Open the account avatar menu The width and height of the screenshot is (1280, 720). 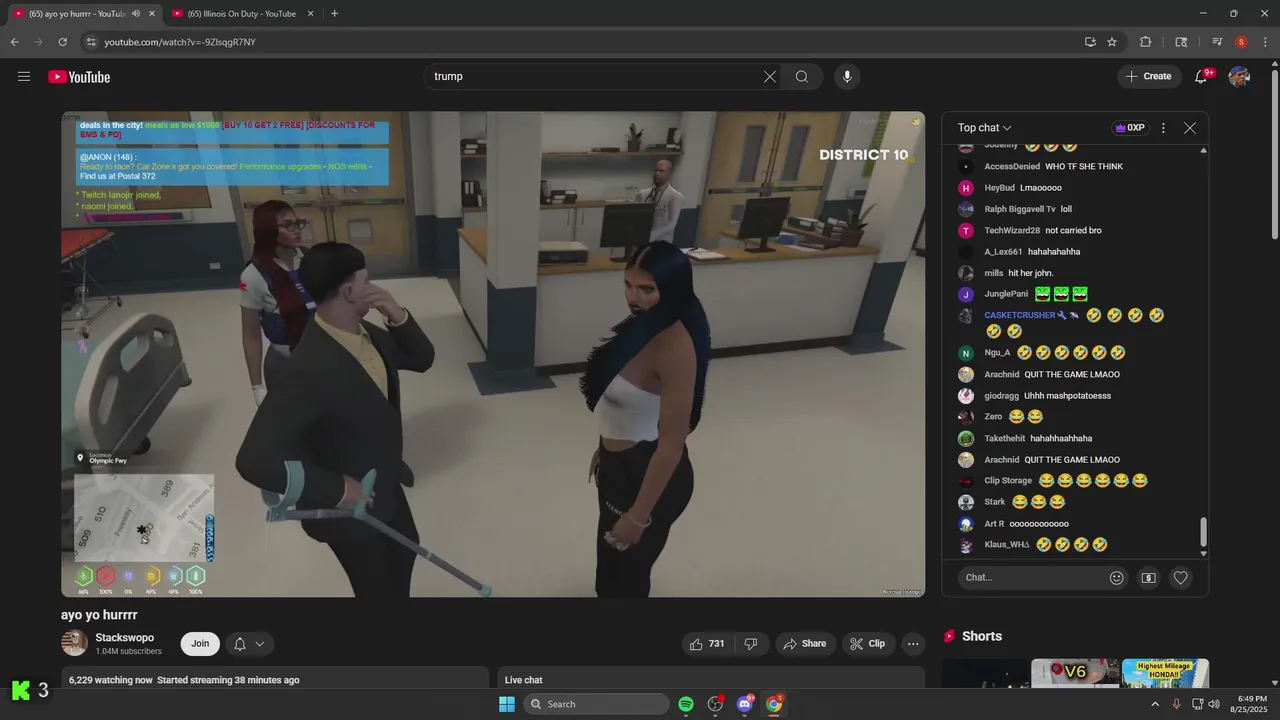[x=1239, y=76]
